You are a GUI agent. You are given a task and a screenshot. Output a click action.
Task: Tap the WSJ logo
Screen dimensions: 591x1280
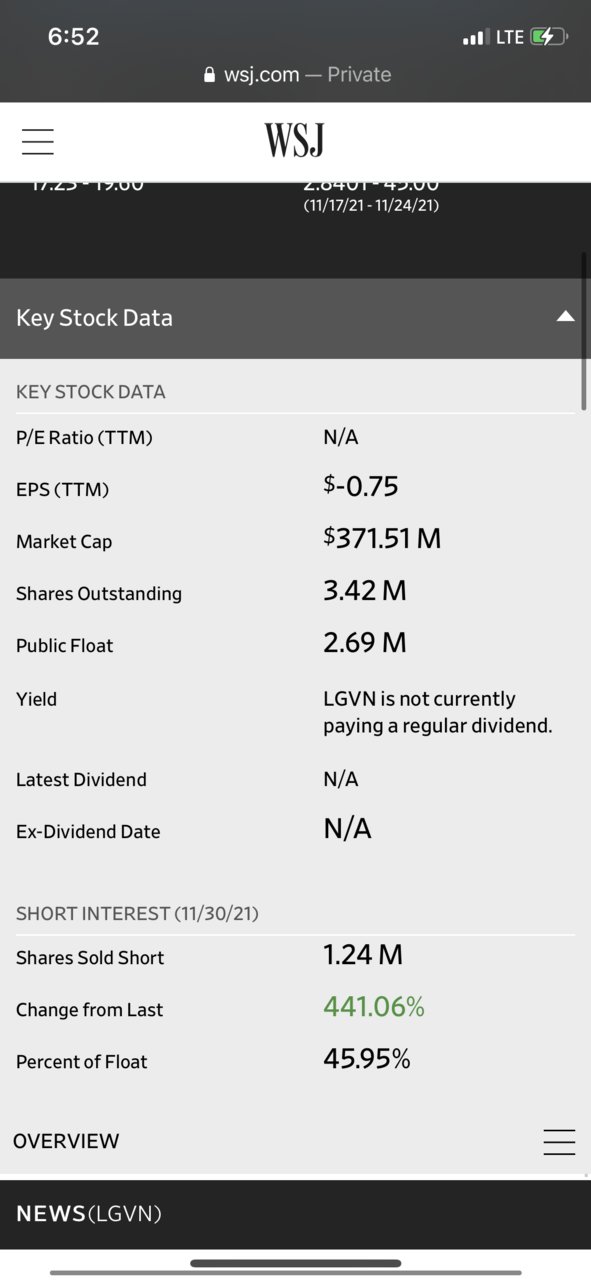tap(295, 141)
